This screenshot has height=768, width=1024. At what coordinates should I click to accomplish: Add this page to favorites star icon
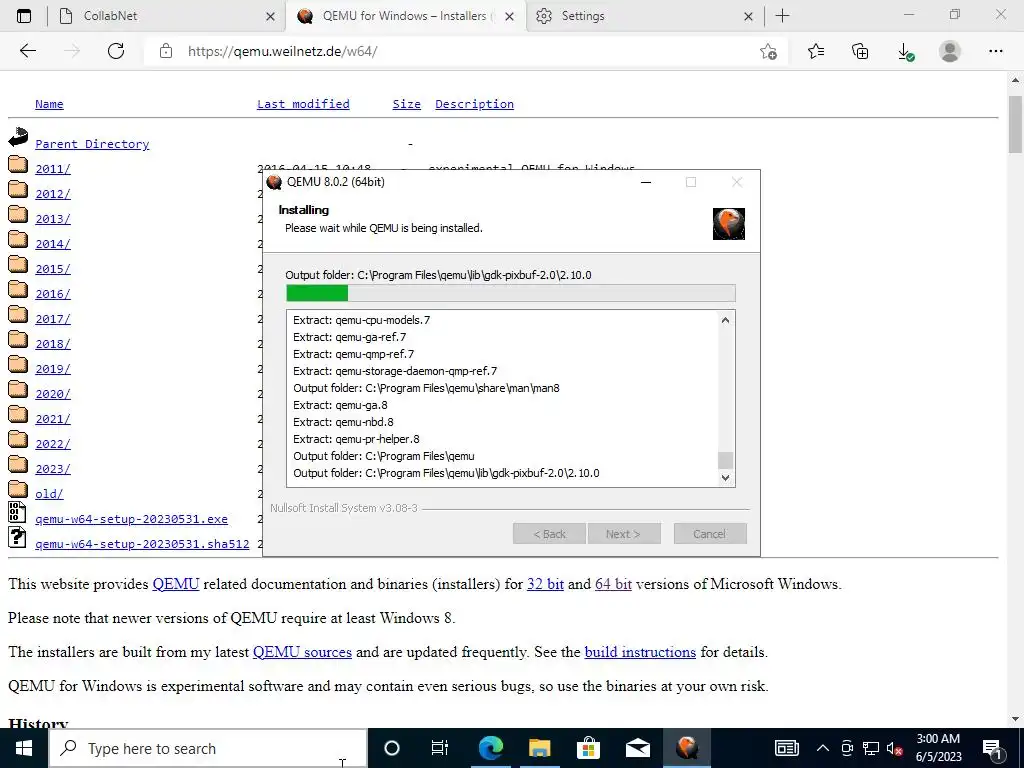pos(769,52)
